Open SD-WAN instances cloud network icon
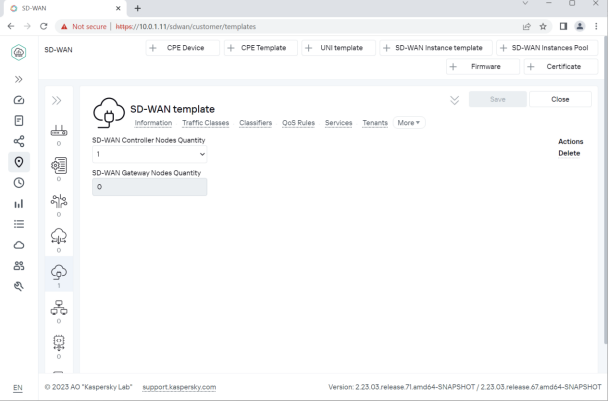This screenshot has height=405, width=609. (x=59, y=236)
